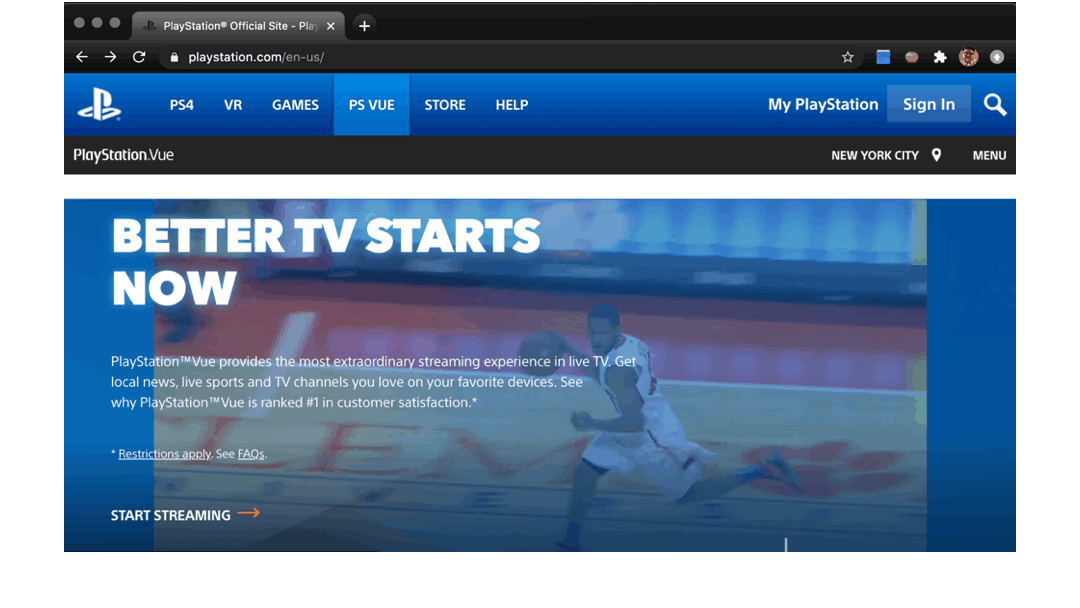This screenshot has width=1080, height=608.
Task: Click the lock site info icon
Action: tap(174, 57)
